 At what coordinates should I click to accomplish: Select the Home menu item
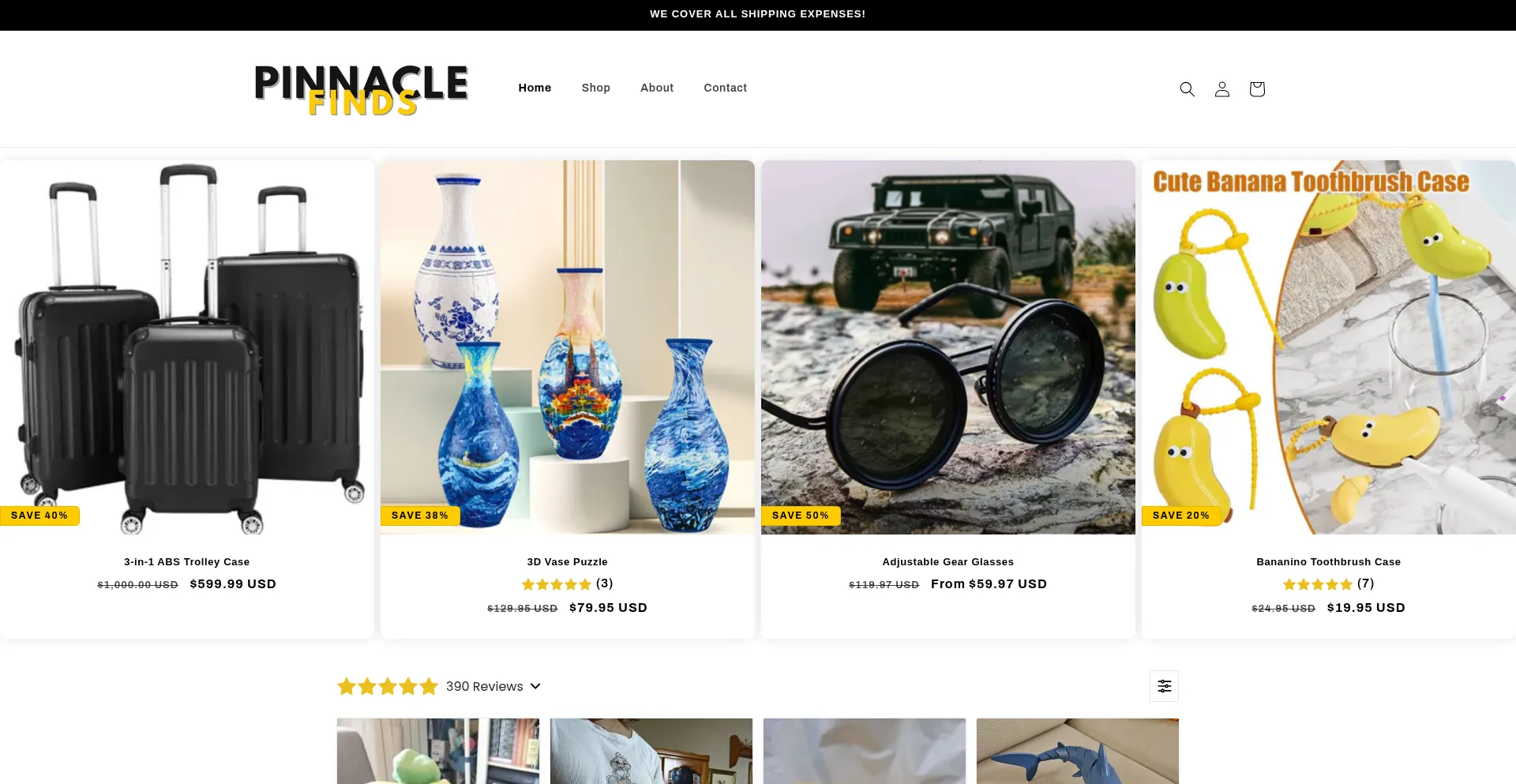coord(535,88)
